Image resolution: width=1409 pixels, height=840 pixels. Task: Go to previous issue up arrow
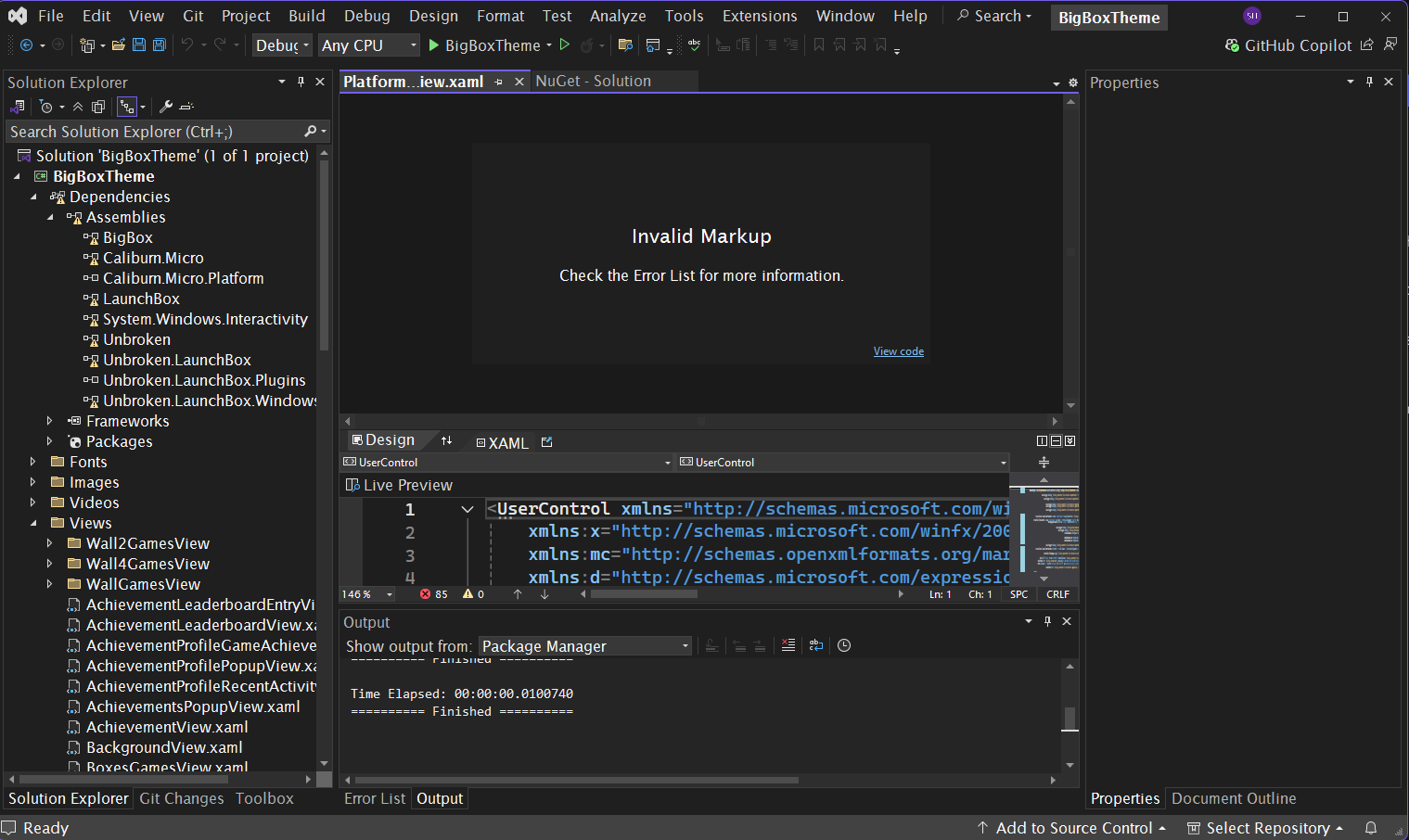point(518,594)
